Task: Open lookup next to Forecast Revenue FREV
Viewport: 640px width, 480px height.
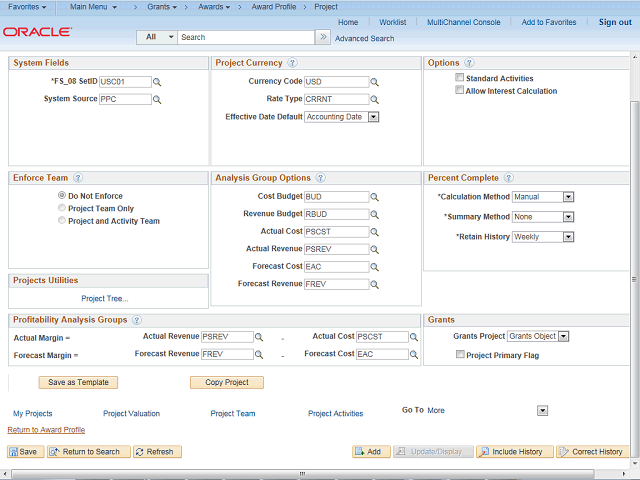Action: pyautogui.click(x=375, y=285)
